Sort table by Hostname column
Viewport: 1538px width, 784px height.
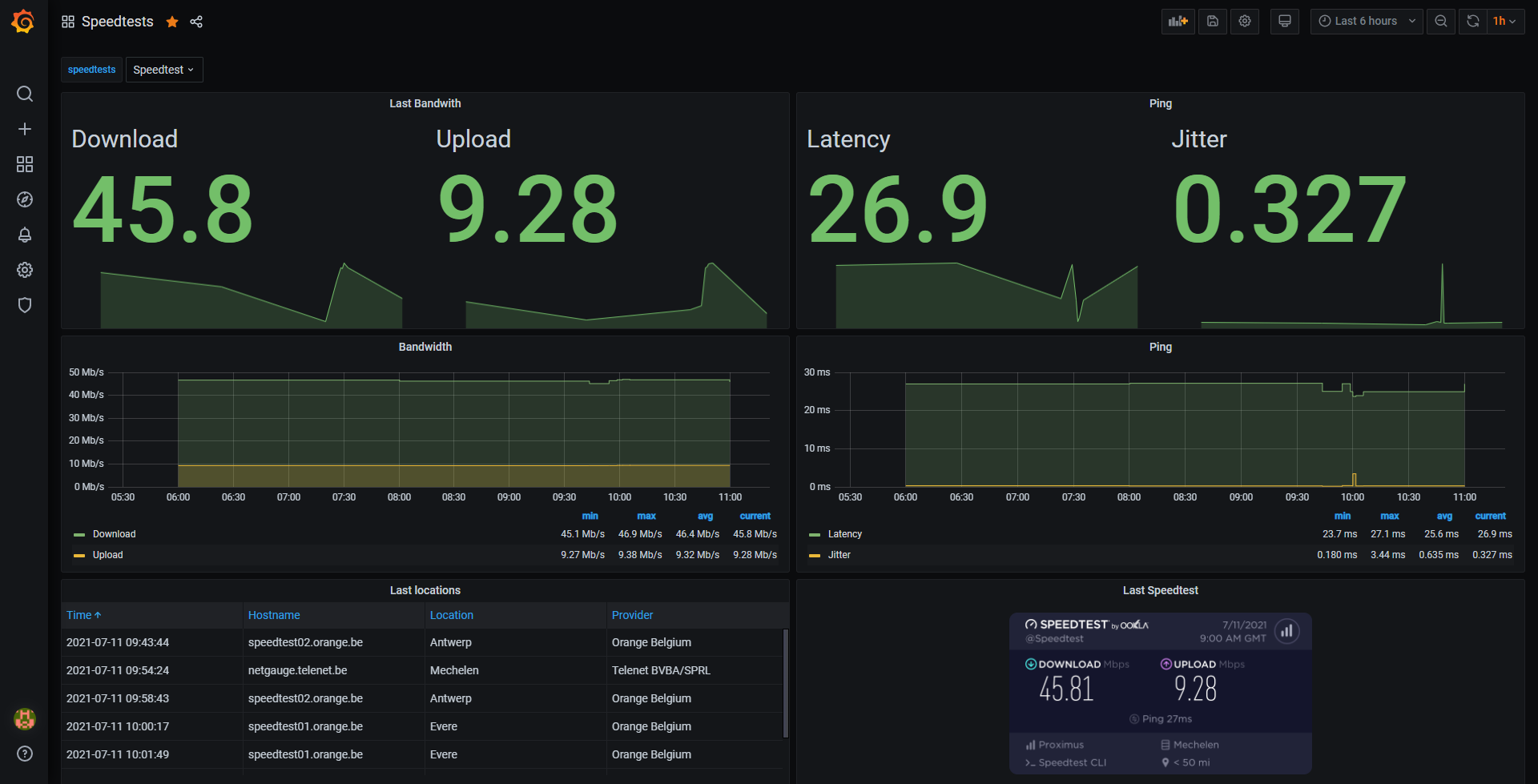coord(274,615)
